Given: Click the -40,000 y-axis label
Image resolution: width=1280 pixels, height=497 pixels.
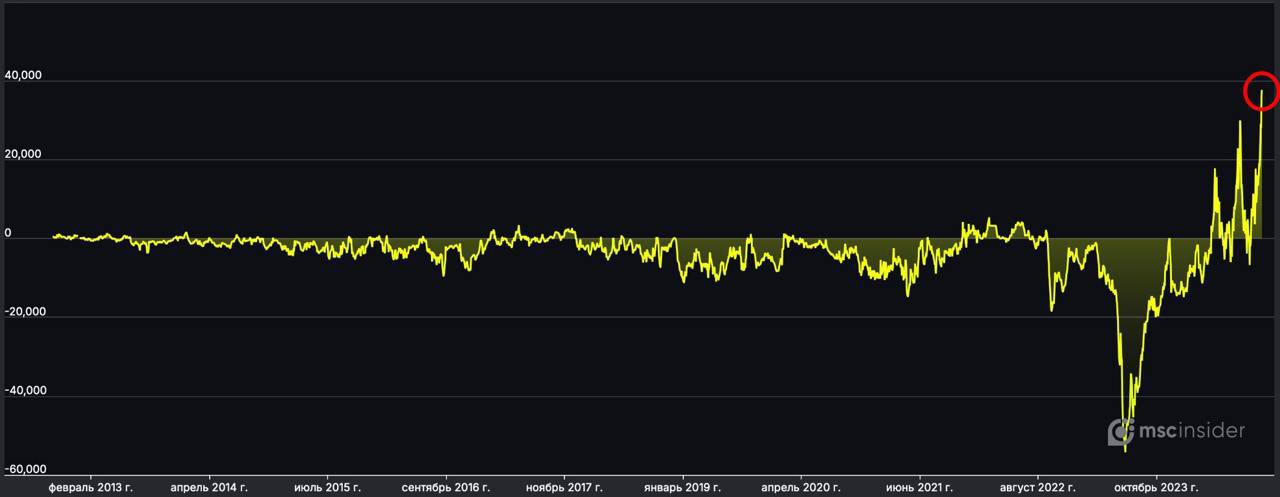Looking at the screenshot, I should tap(25, 390).
